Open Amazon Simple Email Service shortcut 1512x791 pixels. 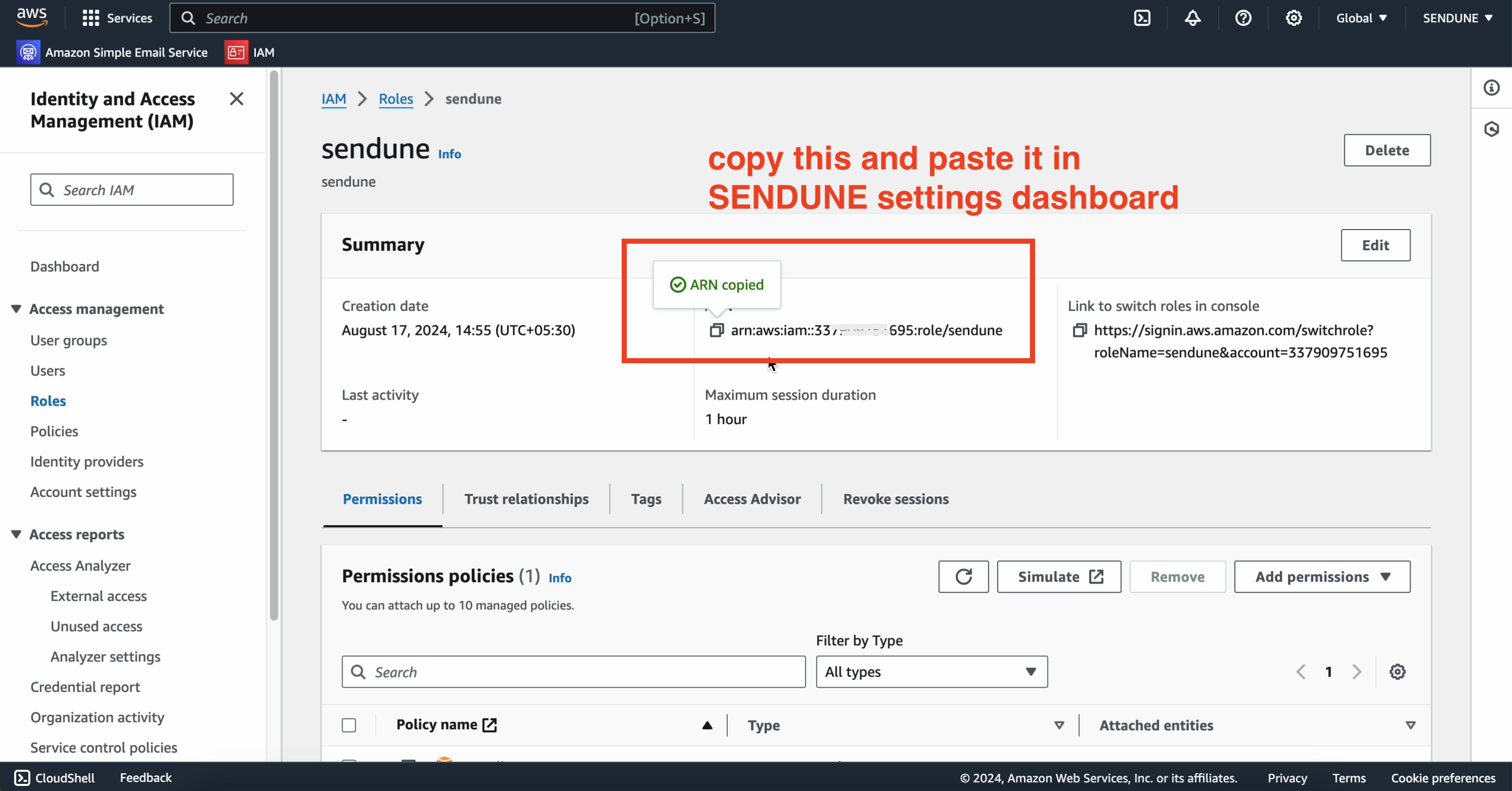(x=112, y=52)
